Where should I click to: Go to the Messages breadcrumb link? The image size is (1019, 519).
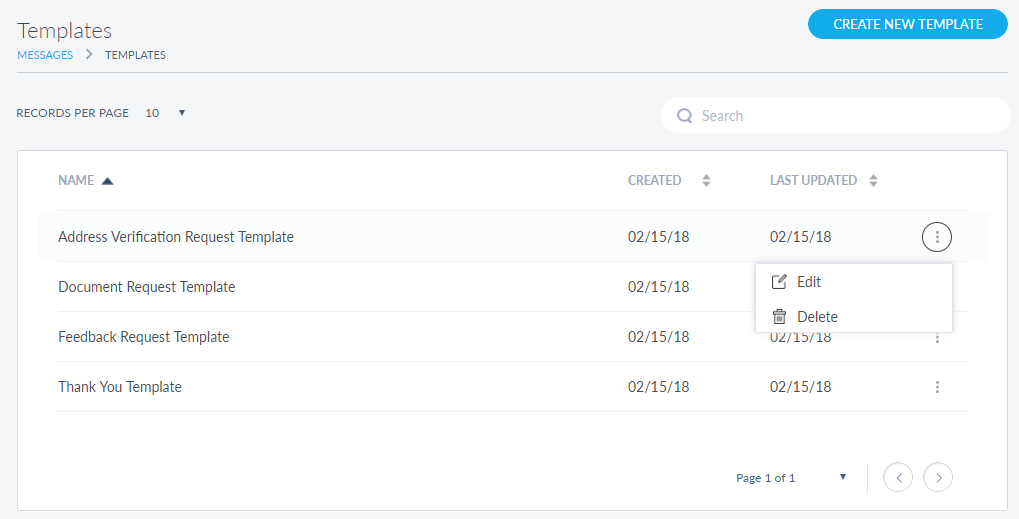[45, 55]
